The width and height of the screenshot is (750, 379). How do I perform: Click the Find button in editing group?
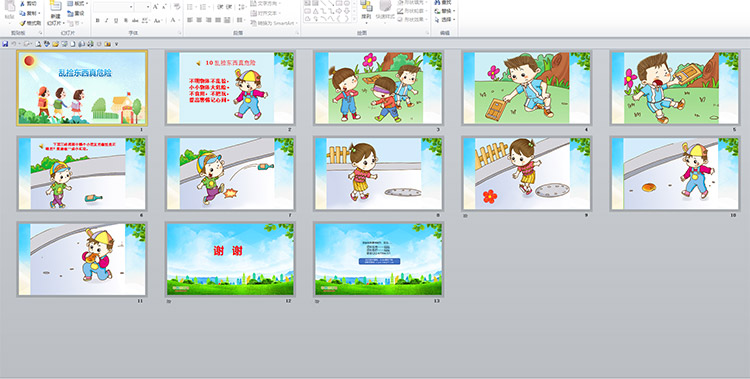click(x=444, y=2)
